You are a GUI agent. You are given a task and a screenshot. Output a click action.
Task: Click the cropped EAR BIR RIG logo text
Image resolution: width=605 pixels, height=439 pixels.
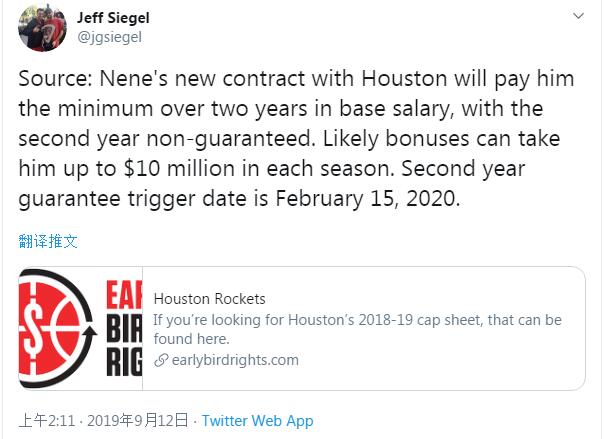(x=124, y=328)
